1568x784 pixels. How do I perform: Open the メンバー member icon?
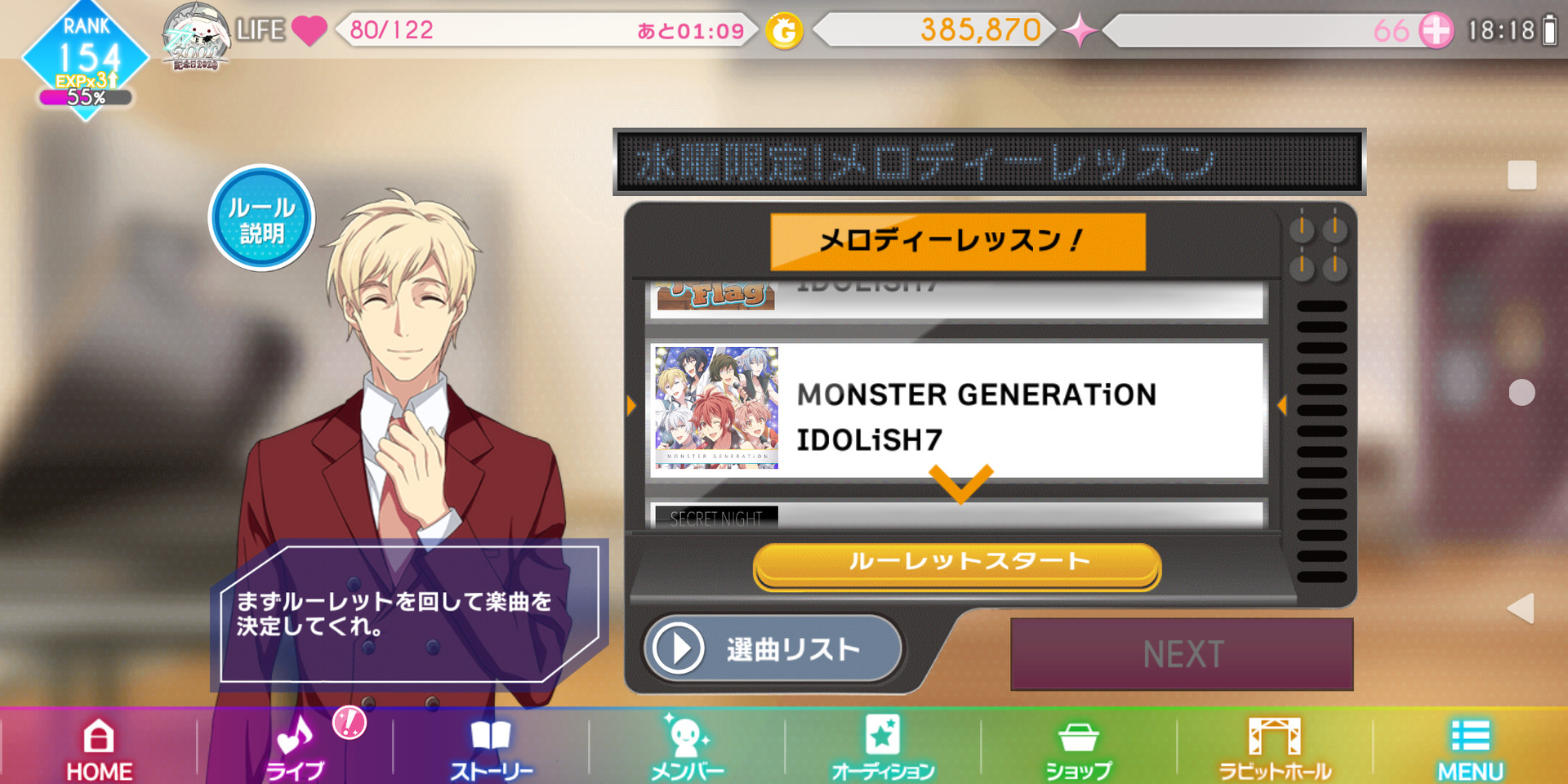pos(687,735)
